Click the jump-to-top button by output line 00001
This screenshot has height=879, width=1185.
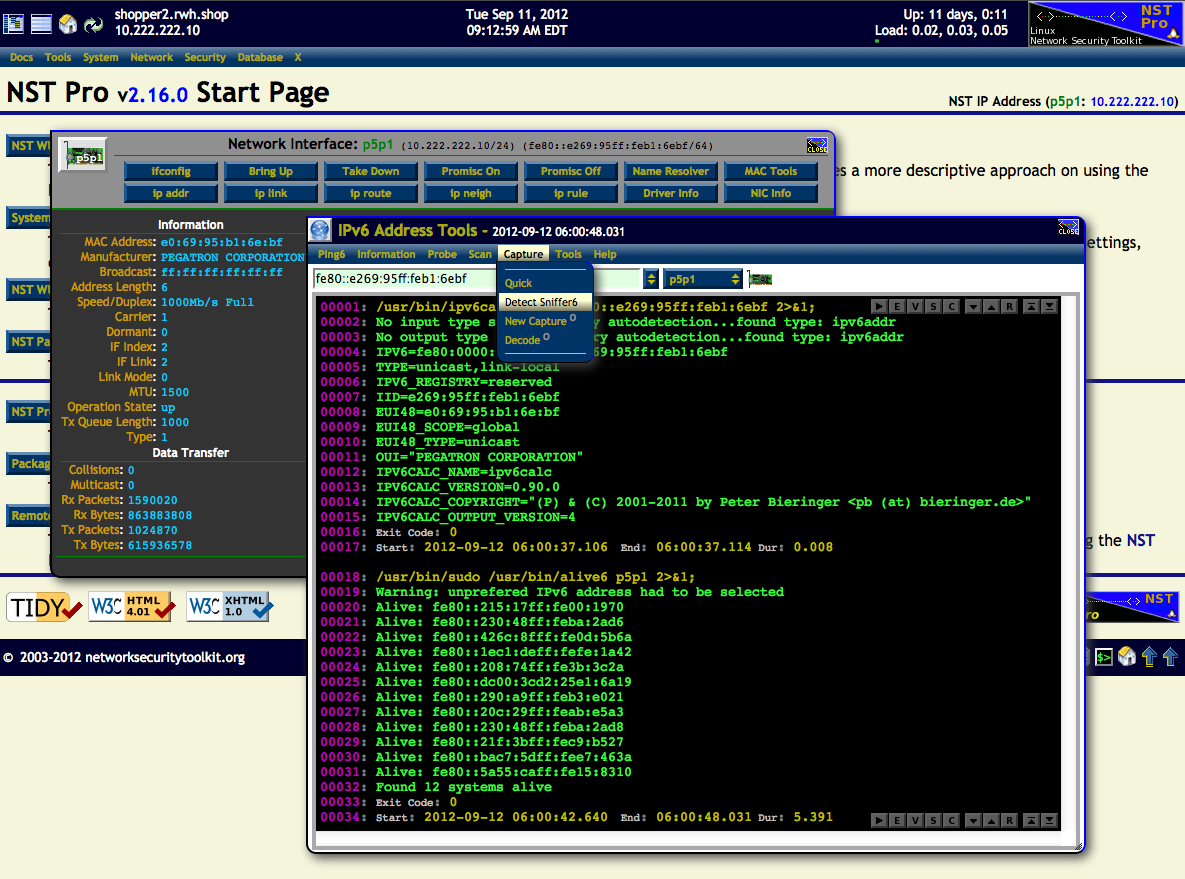point(1032,306)
